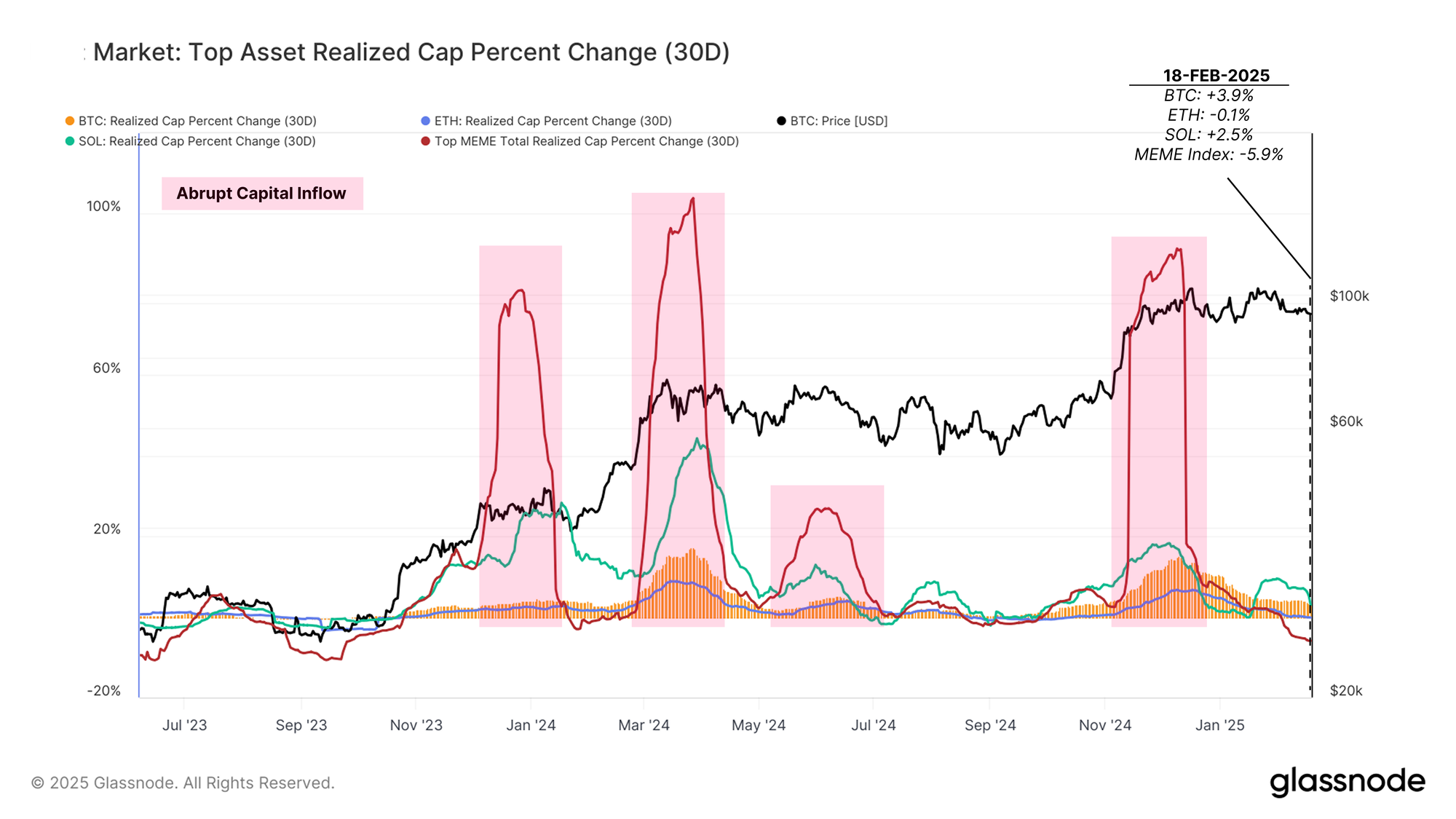This screenshot has height=819, width=1456.
Task: Click the Nov '24 x-axis label
Action: [x=1105, y=725]
